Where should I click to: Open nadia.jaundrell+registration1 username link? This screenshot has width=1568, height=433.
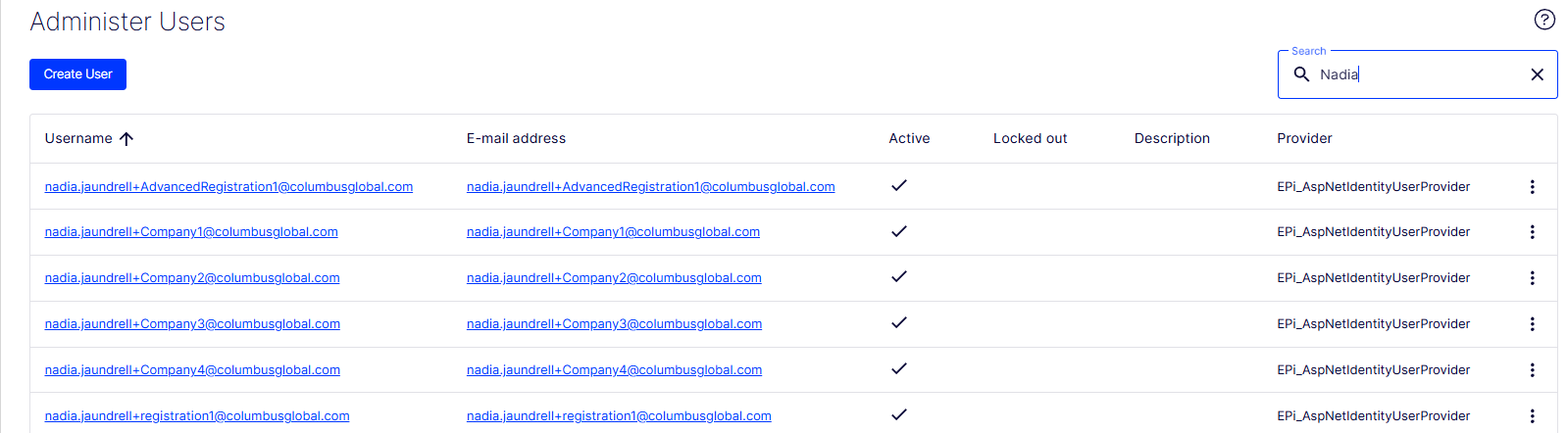point(197,416)
